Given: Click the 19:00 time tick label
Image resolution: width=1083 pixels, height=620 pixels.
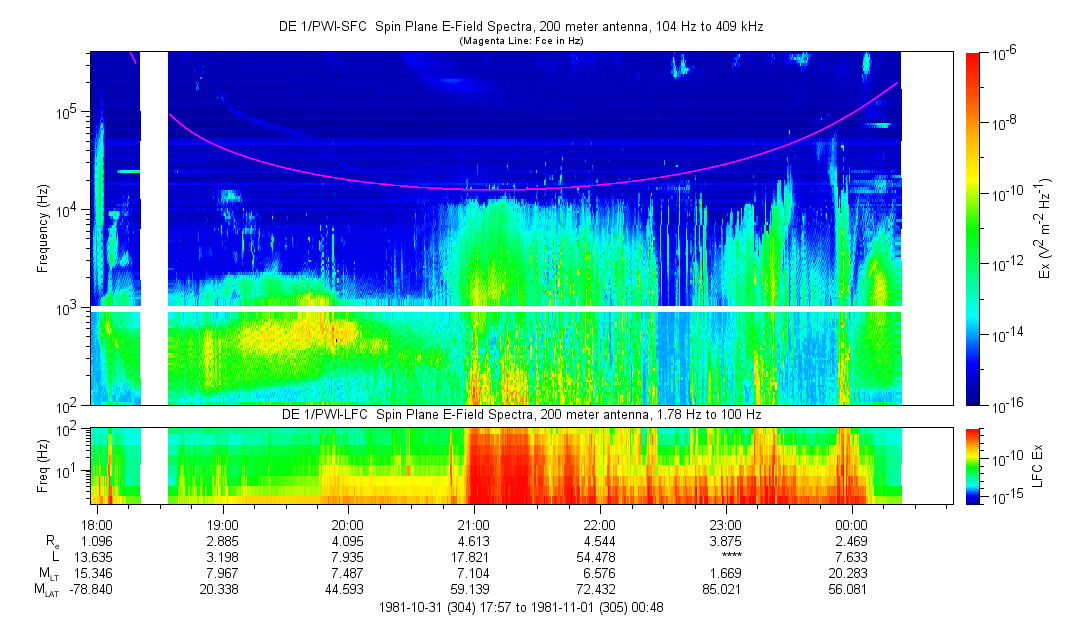Looking at the screenshot, I should pyautogui.click(x=222, y=525).
